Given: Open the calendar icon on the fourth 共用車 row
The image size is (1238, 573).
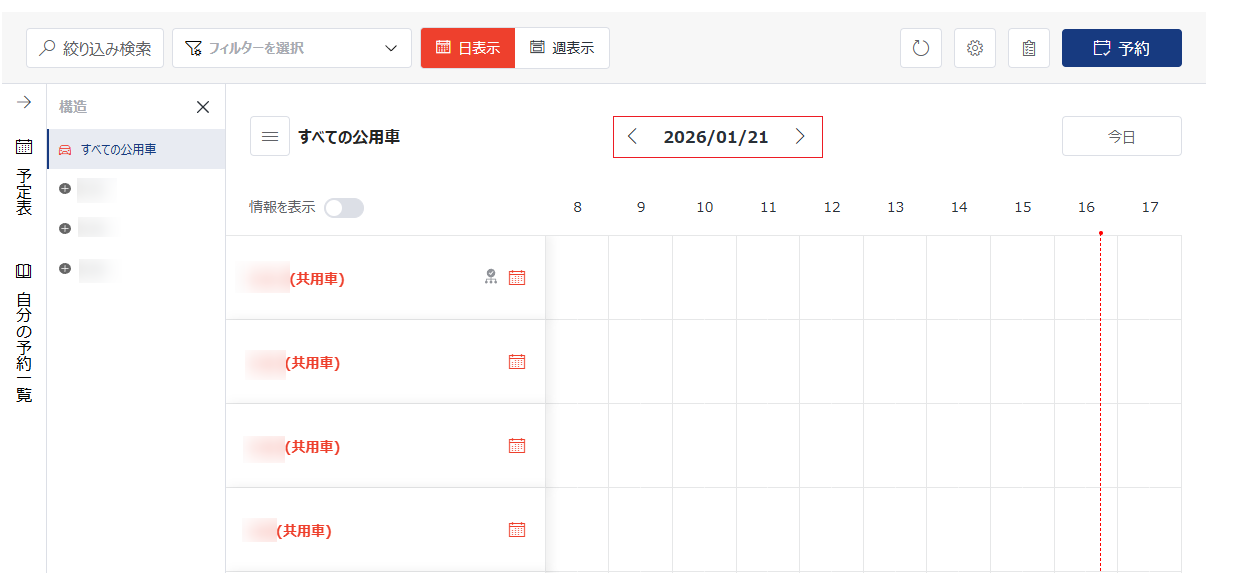Looking at the screenshot, I should (517, 530).
